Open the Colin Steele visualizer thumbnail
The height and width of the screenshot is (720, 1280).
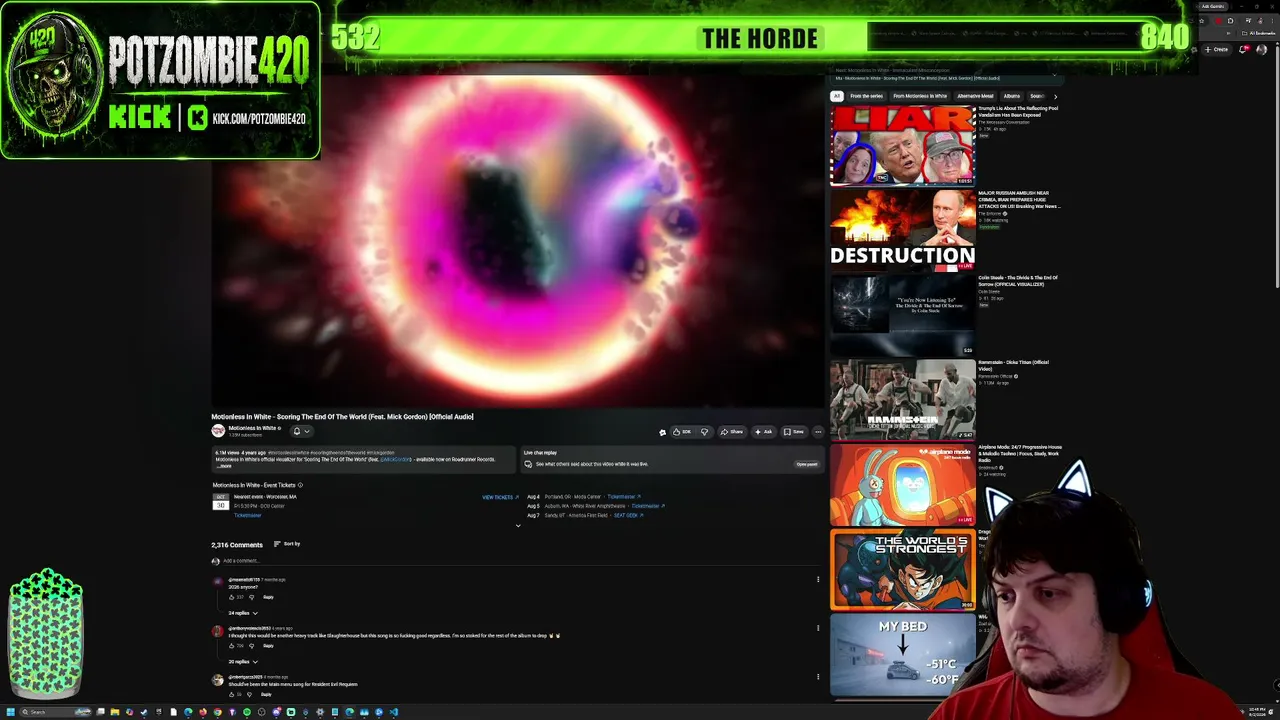[x=902, y=315]
